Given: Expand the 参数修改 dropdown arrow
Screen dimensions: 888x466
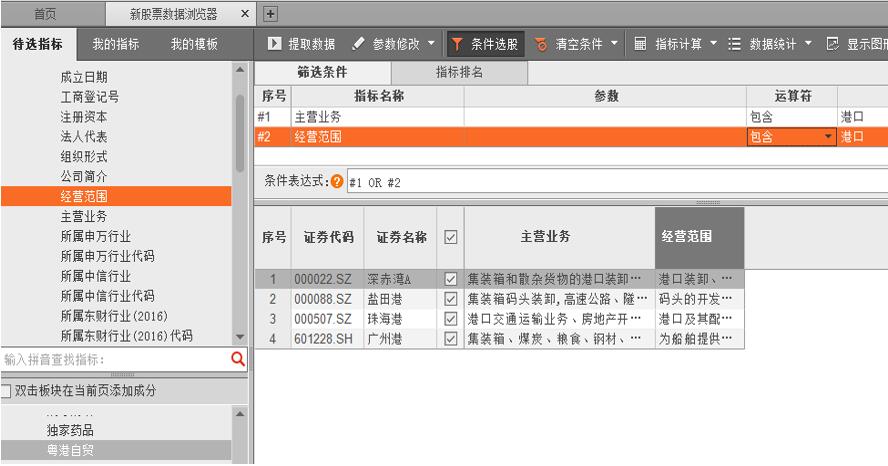Looking at the screenshot, I should tap(431, 44).
